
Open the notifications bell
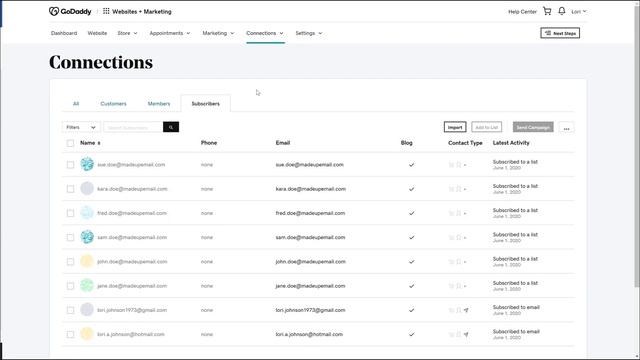tap(562, 11)
